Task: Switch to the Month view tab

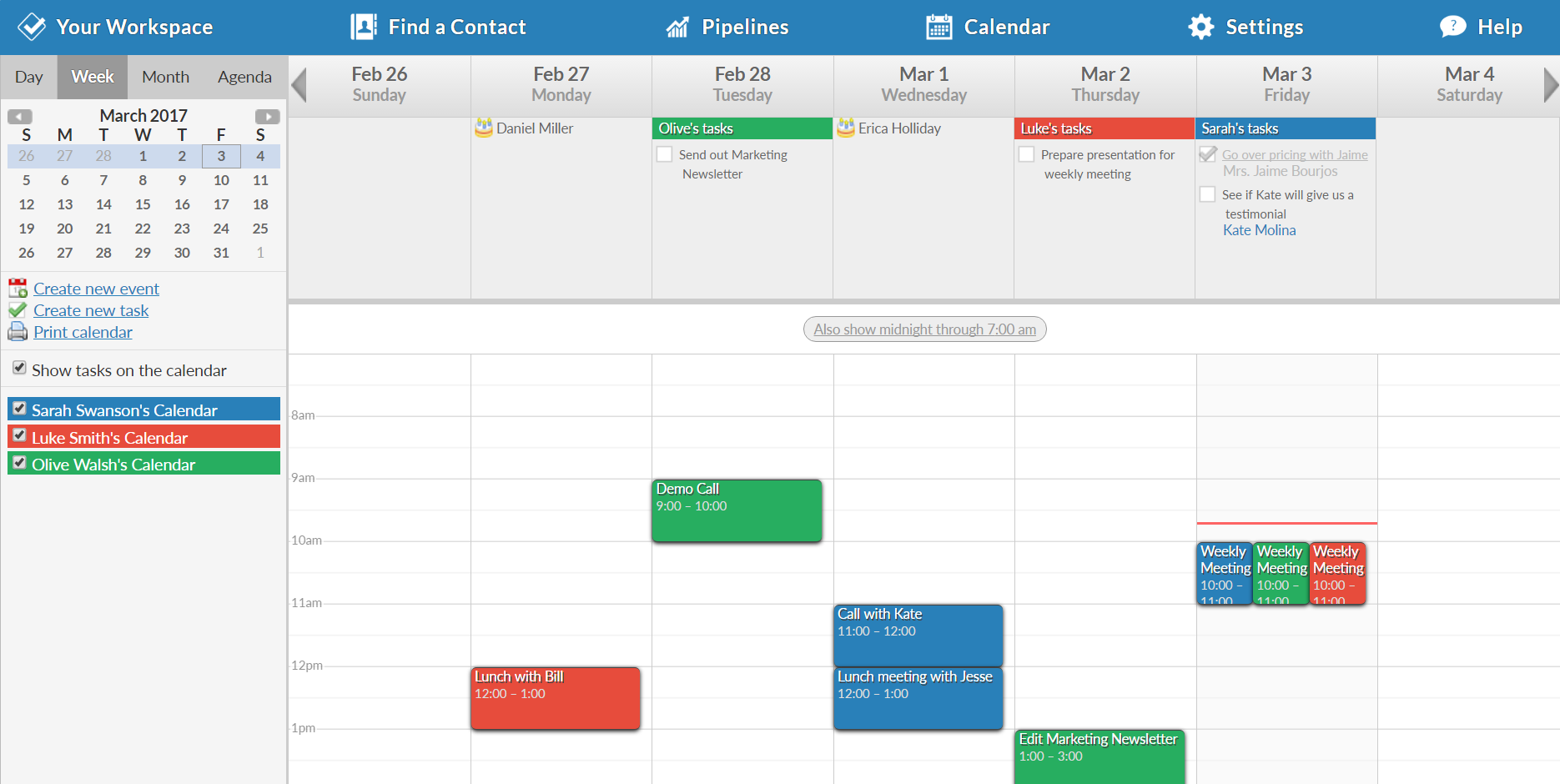Action: (165, 77)
